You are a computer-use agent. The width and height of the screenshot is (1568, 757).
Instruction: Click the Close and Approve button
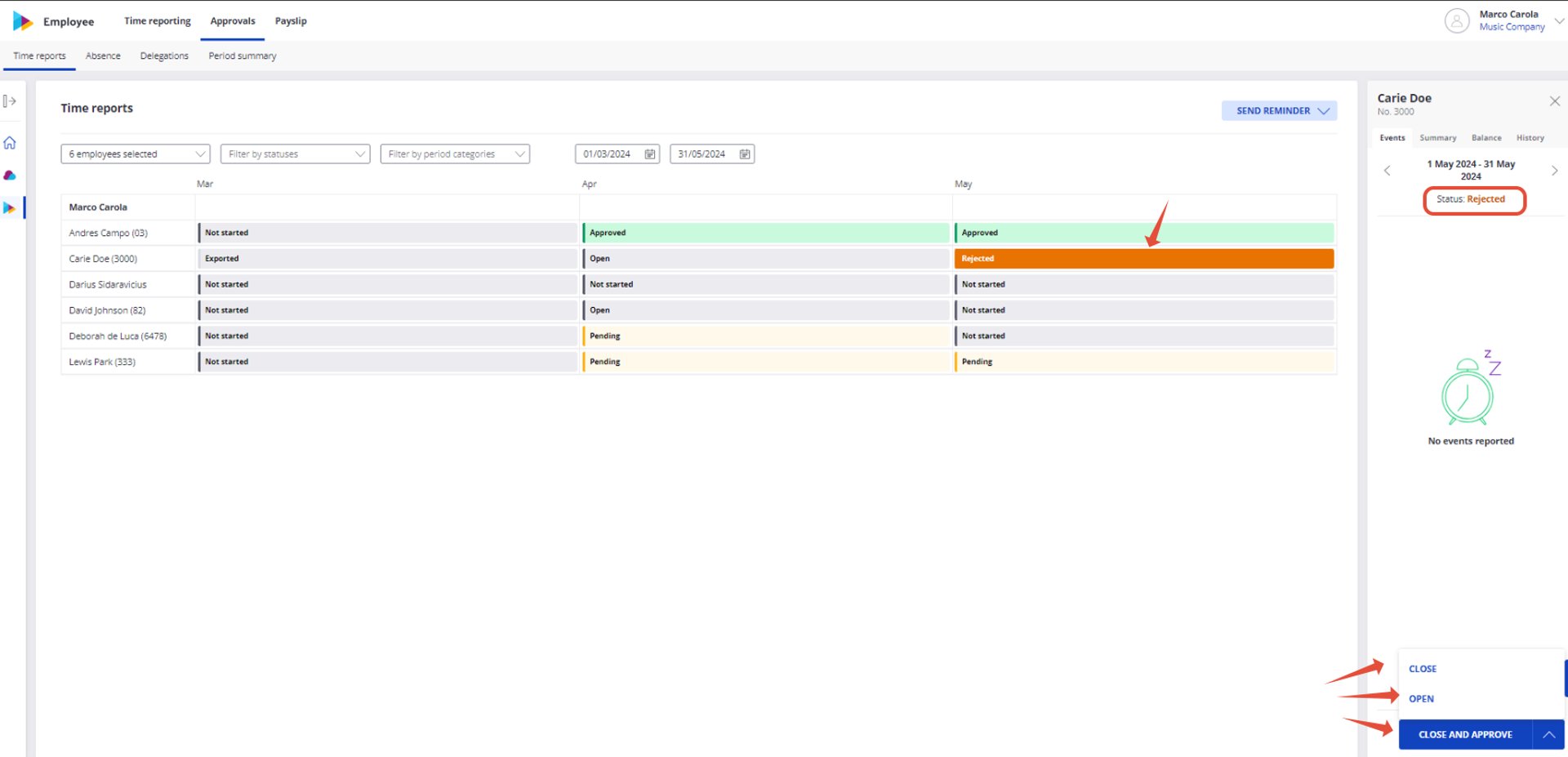(1465, 735)
